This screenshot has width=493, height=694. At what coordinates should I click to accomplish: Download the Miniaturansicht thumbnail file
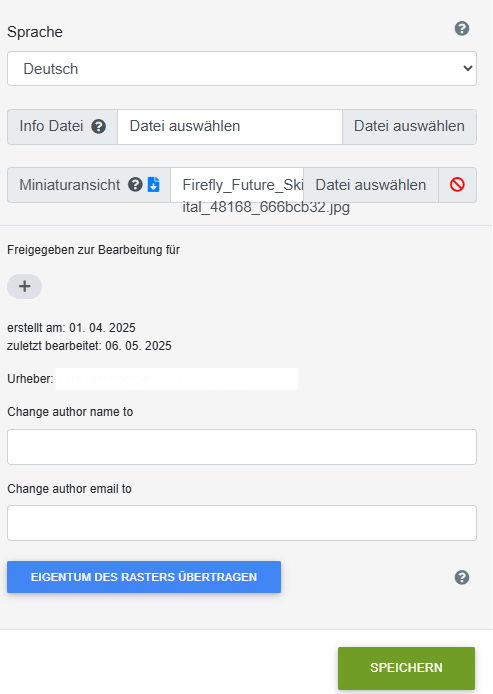click(x=153, y=185)
